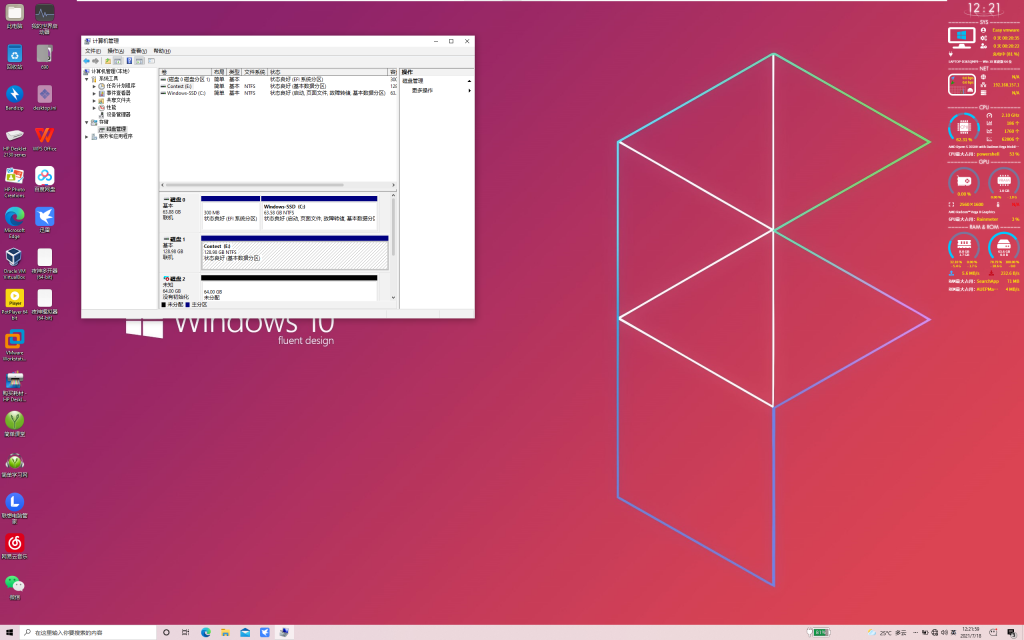
Task: Sort by the 类型 column header
Action: pyautogui.click(x=234, y=72)
